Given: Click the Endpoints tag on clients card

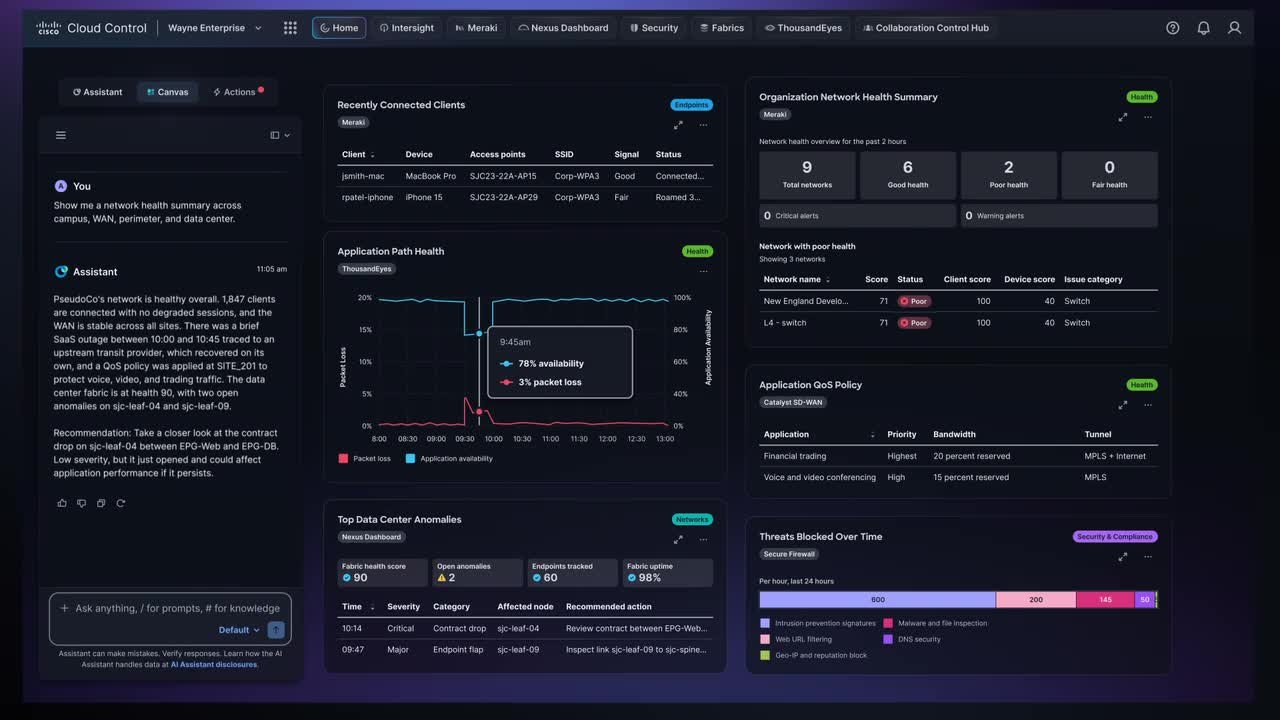Looking at the screenshot, I should 691,105.
